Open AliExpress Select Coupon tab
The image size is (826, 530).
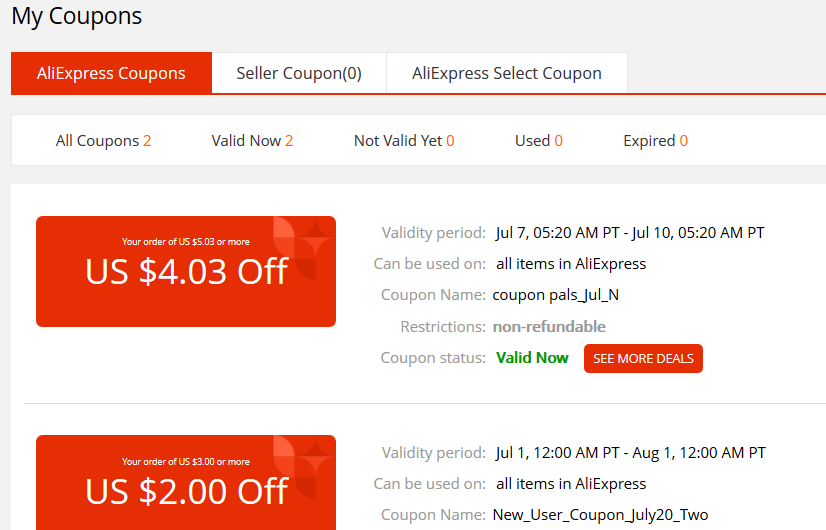pyautogui.click(x=507, y=73)
